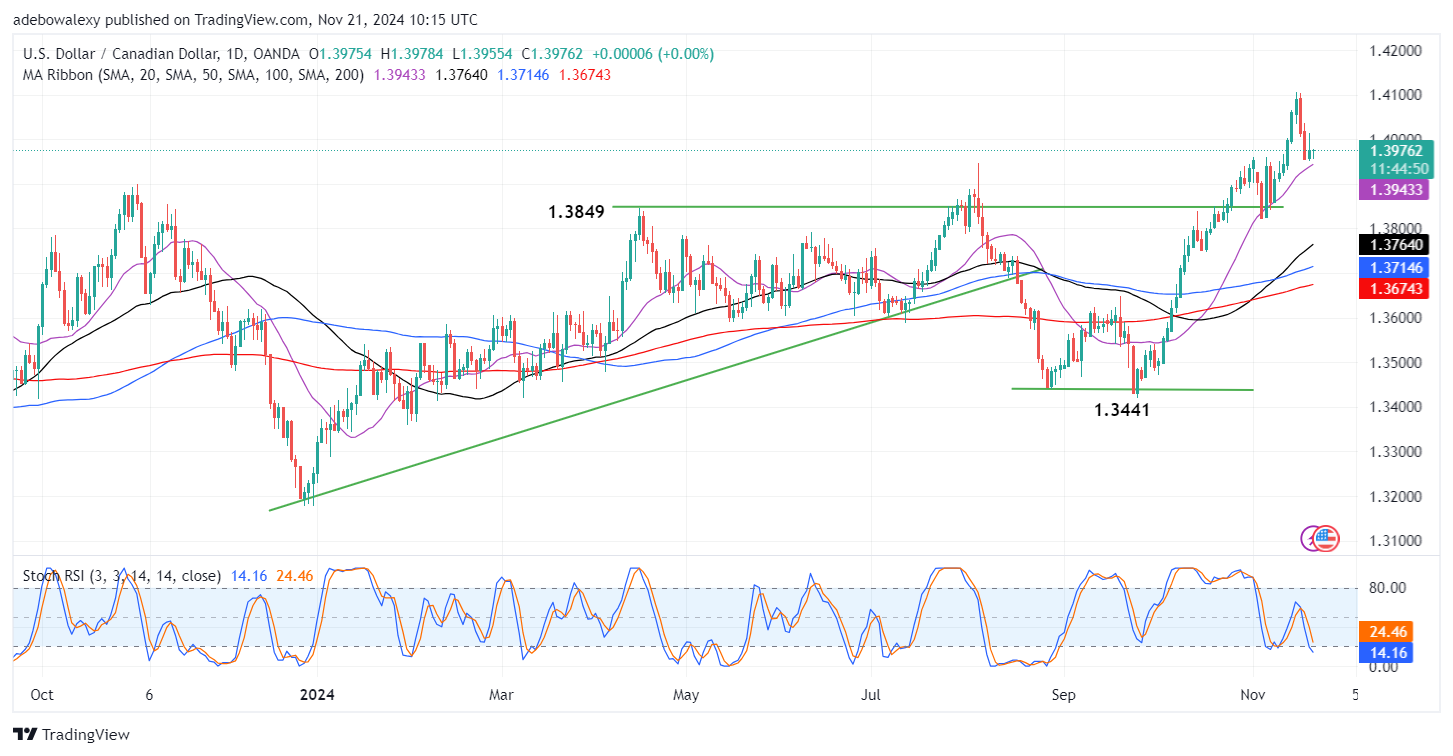Click the 1.35000 price axis label
Viewport: 1453px width, 756px height.
point(1393,362)
